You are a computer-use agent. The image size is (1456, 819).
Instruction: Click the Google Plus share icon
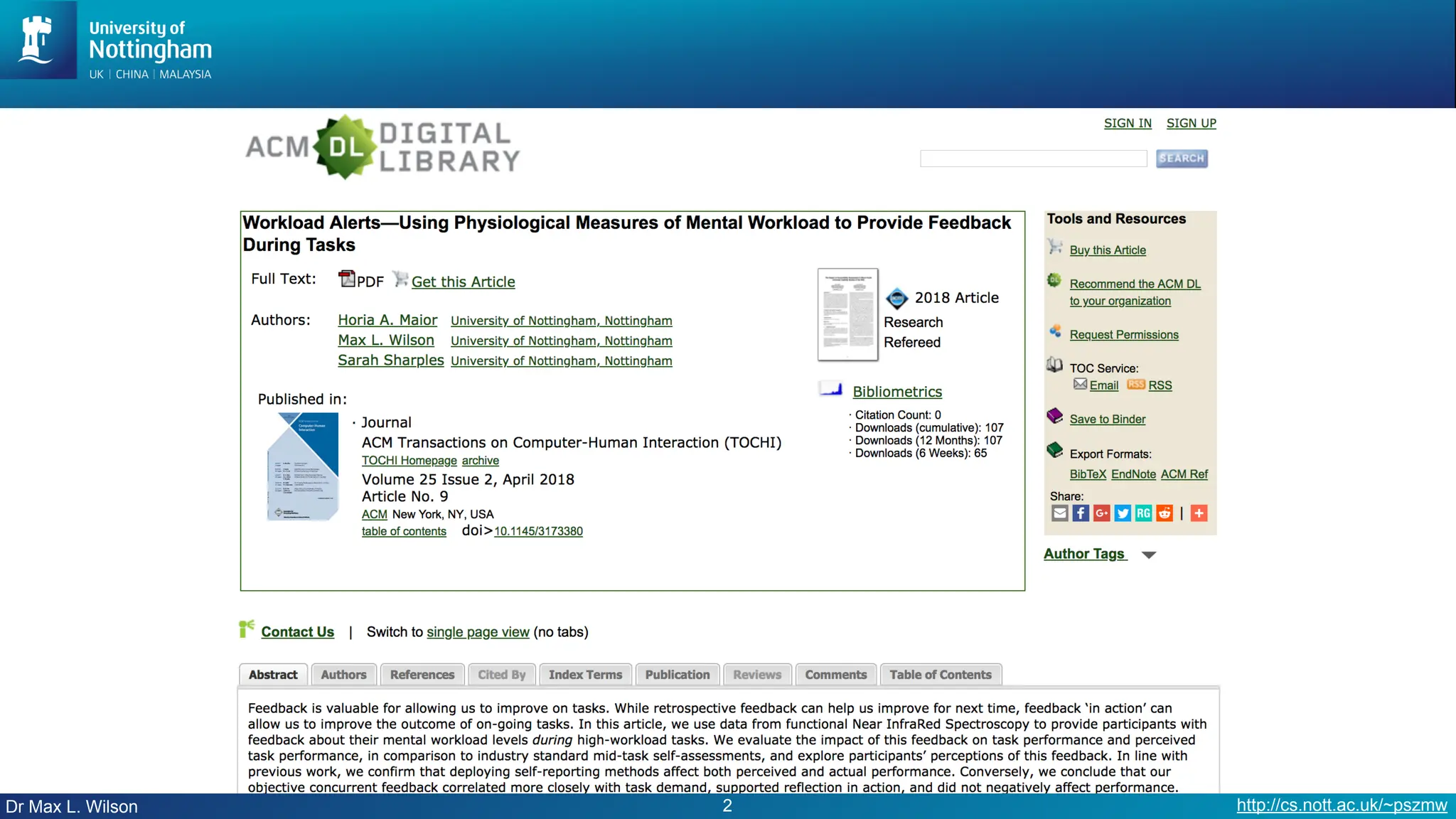[x=1101, y=513]
